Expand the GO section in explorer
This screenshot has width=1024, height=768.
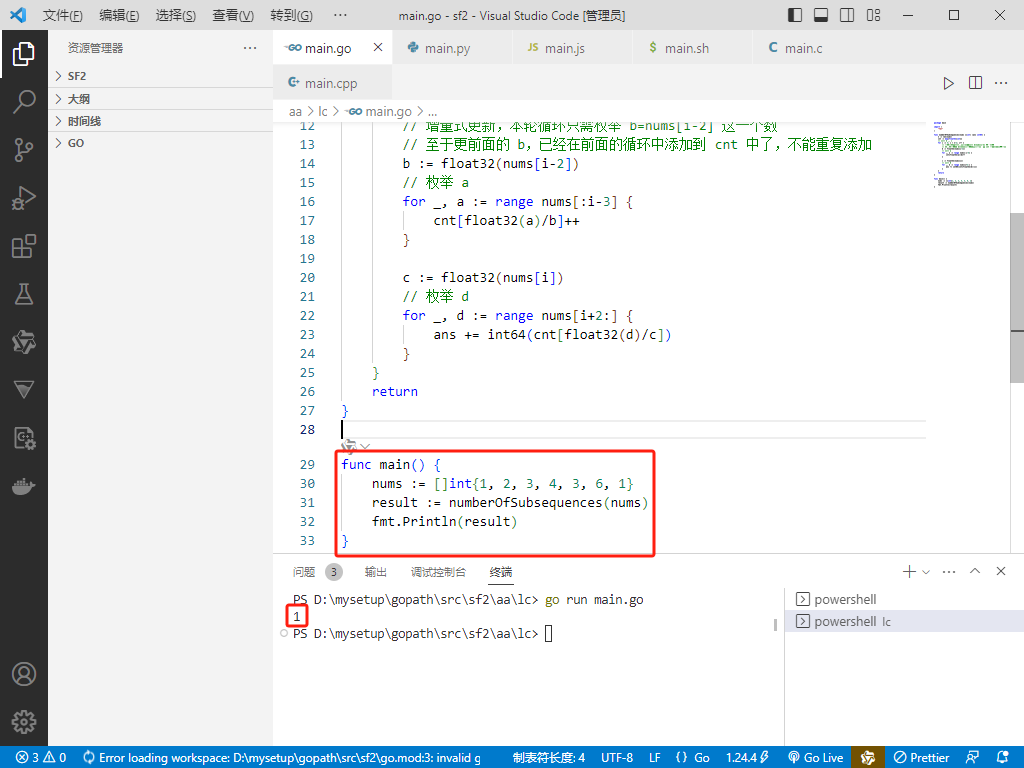(161, 143)
